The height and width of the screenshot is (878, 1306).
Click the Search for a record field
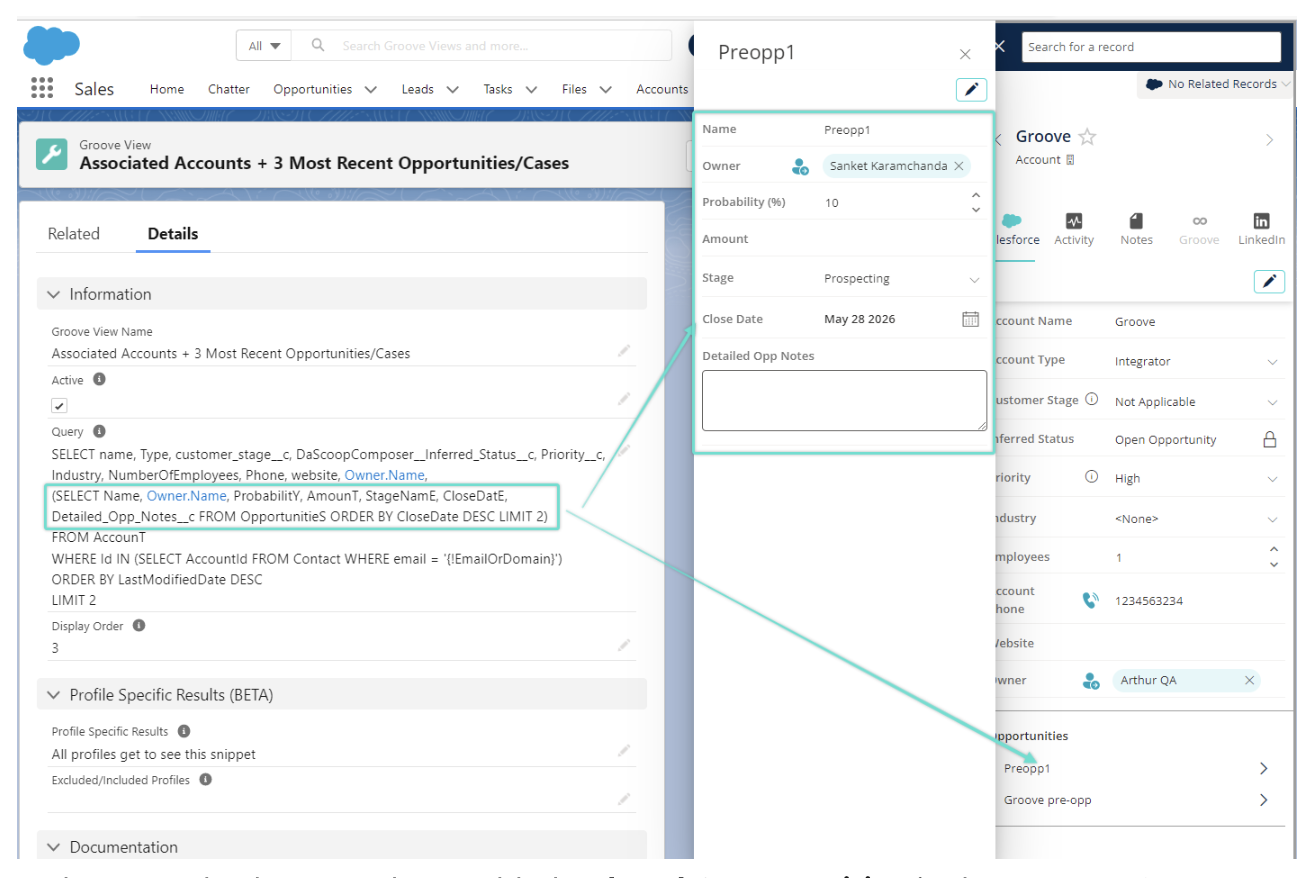pyautogui.click(x=1152, y=47)
